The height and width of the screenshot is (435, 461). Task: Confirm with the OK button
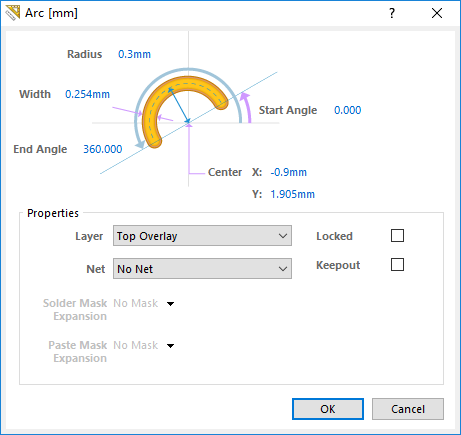point(328,409)
